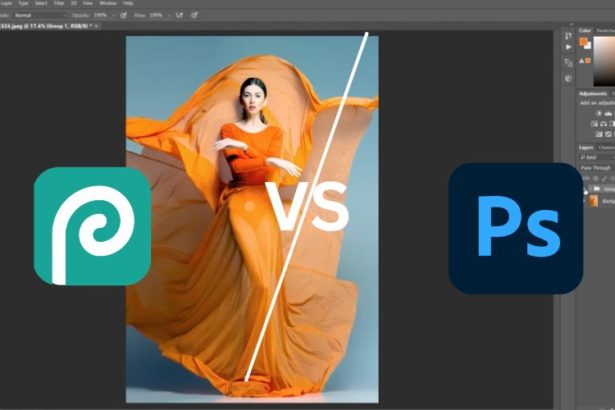Click the gamut replacement color box

click(588, 61)
